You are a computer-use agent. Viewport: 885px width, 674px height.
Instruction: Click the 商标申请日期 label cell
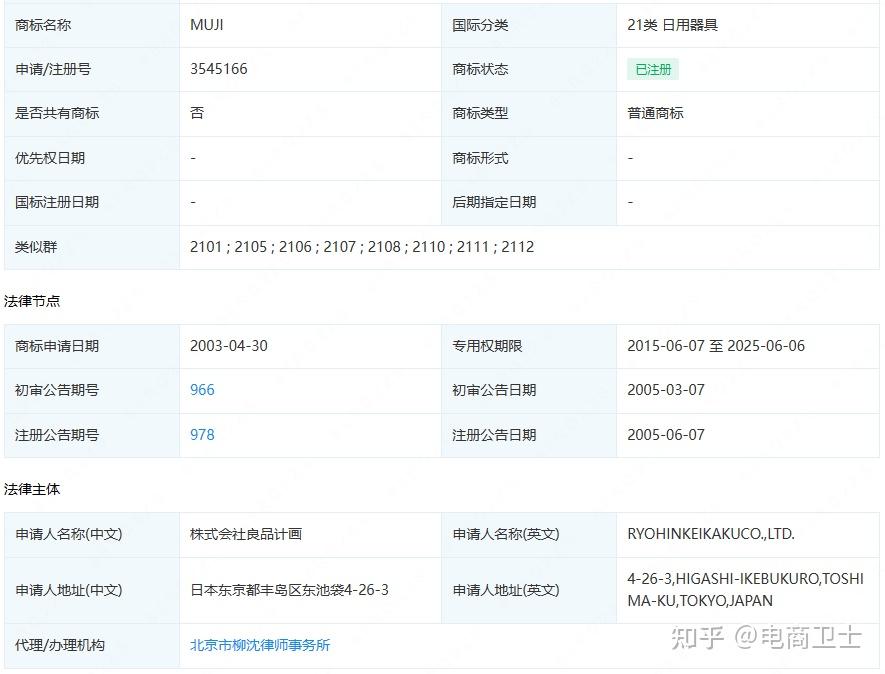pyautogui.click(x=92, y=346)
